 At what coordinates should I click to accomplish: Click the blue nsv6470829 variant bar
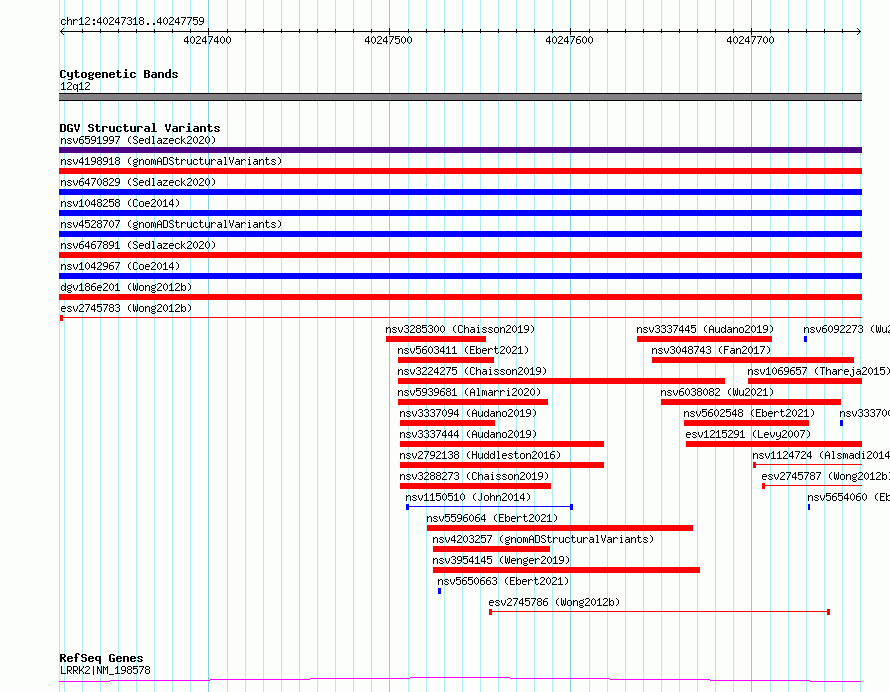click(x=460, y=192)
